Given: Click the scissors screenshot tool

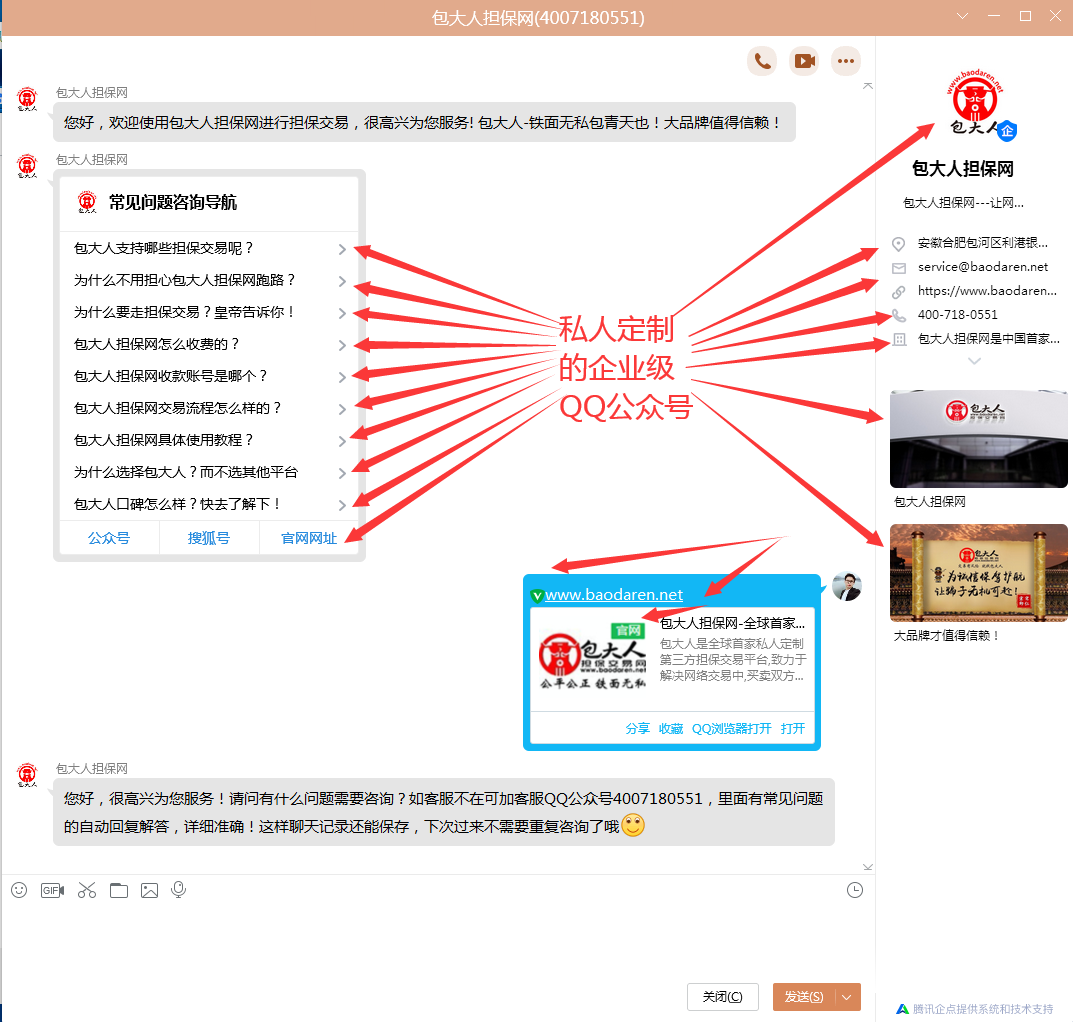Looking at the screenshot, I should coord(87,890).
